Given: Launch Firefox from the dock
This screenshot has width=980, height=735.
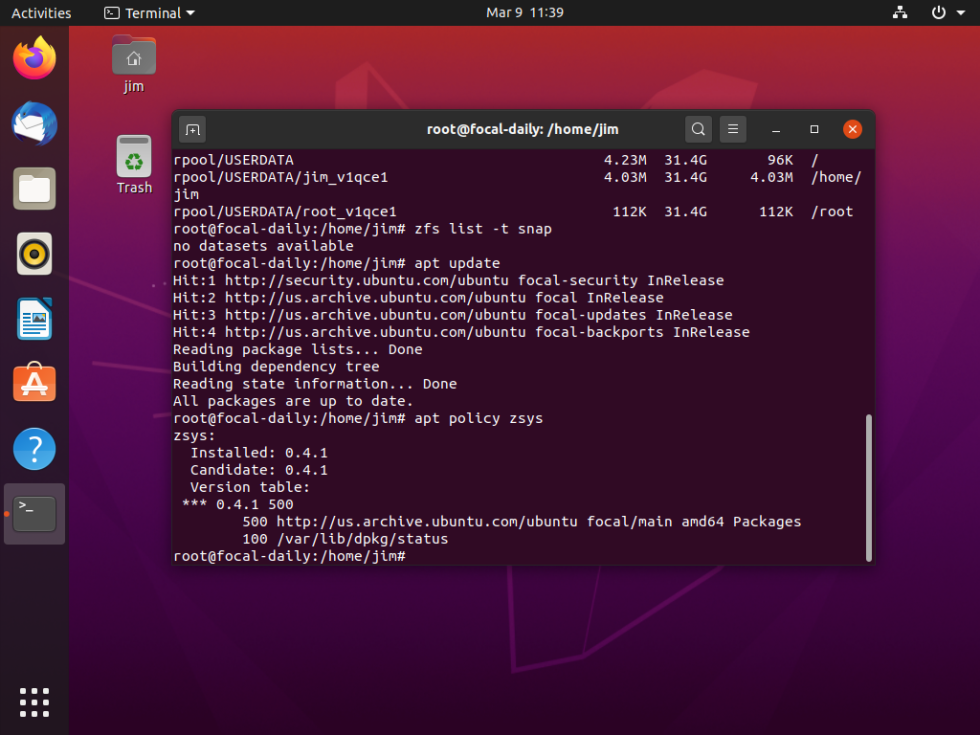Looking at the screenshot, I should [x=34, y=58].
